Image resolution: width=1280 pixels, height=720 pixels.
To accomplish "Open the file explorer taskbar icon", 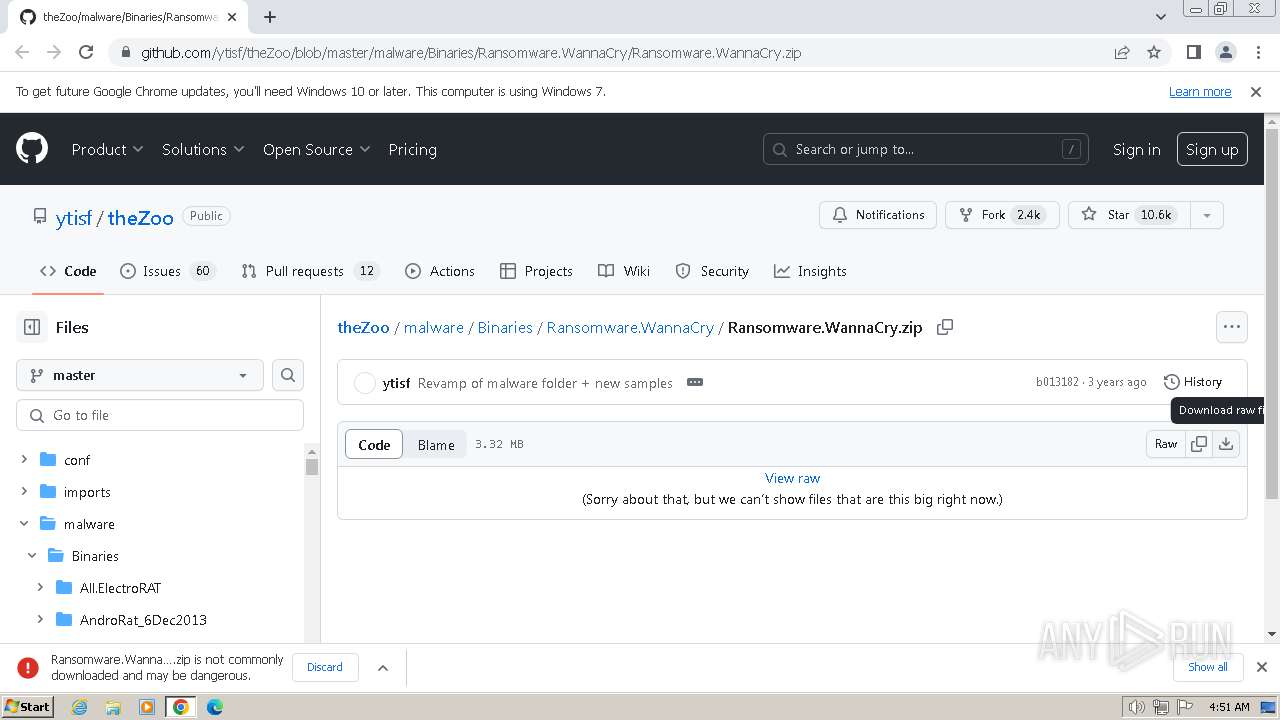I will (113, 707).
